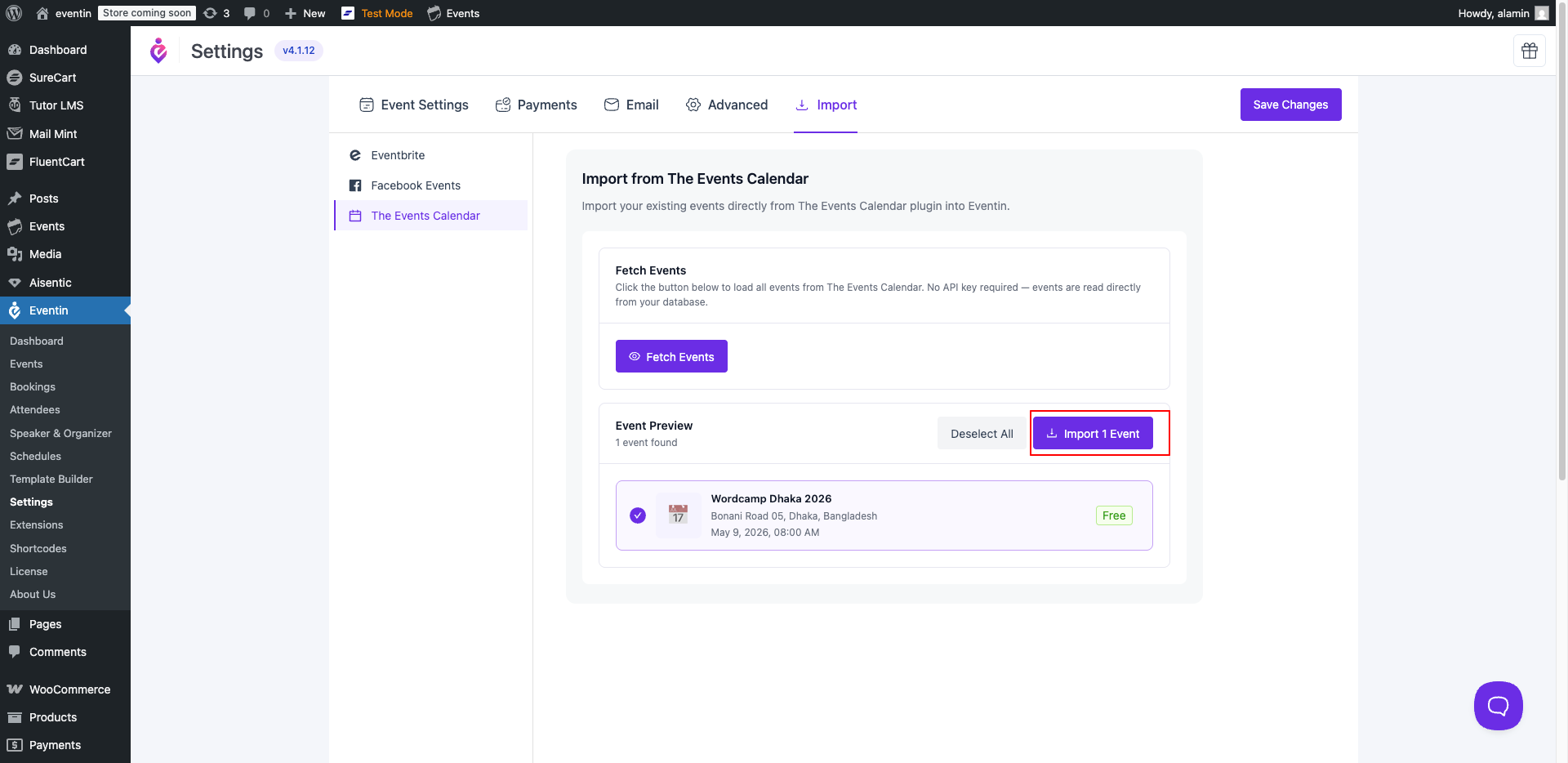Deselect the Wordcamp Dhaka 2026 event checkbox

638,515
